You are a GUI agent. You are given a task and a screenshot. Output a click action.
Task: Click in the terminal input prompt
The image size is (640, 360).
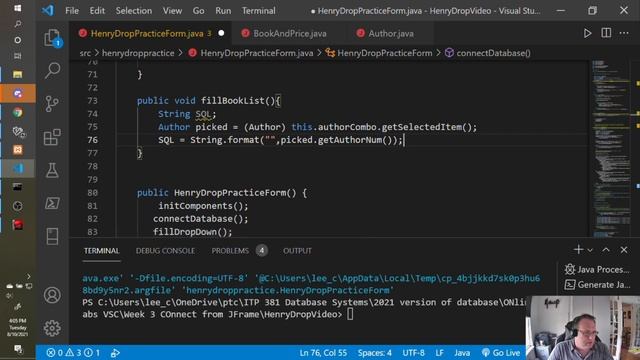coord(350,314)
